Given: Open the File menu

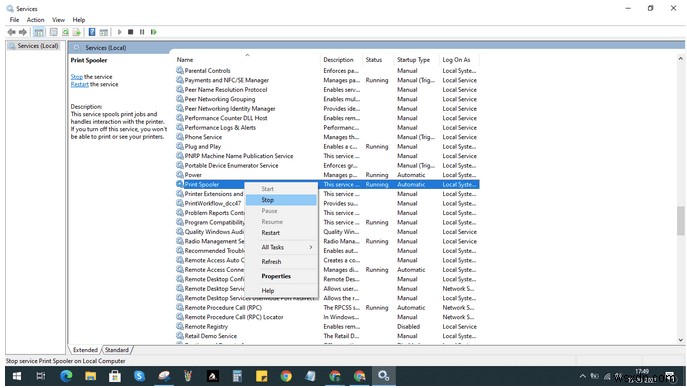Looking at the screenshot, I should coord(14,20).
